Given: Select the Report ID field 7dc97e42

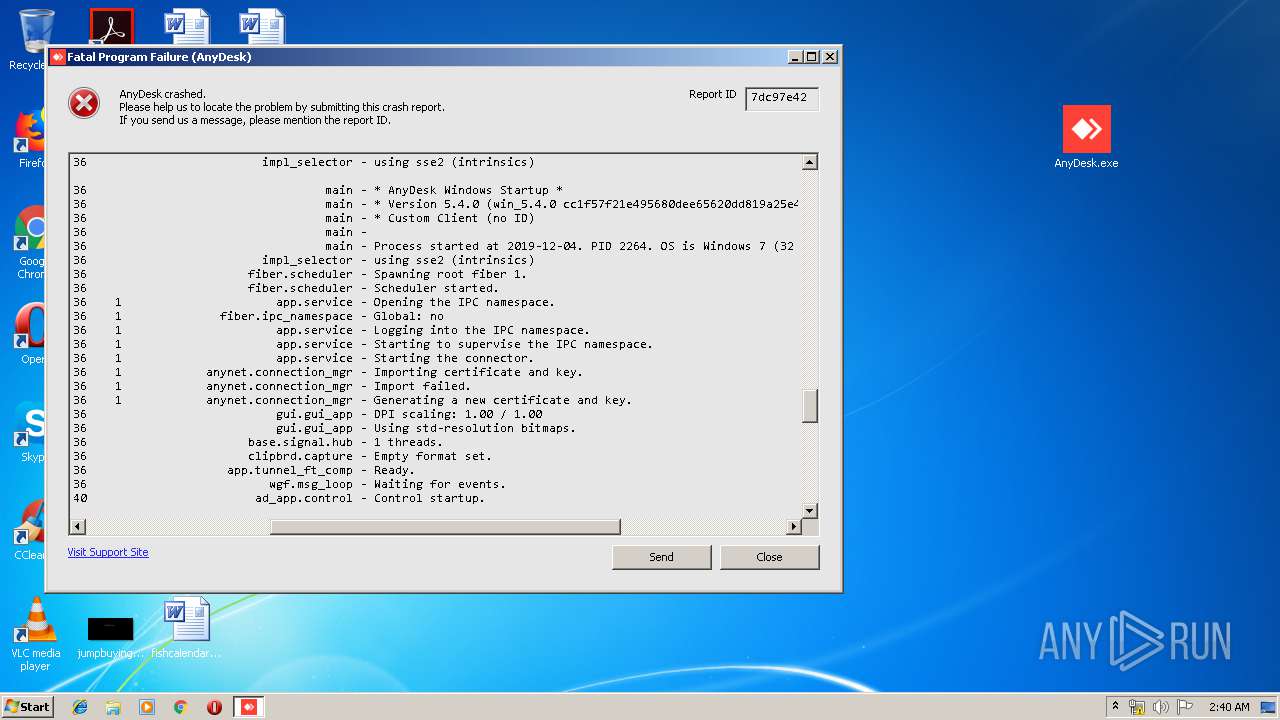Looking at the screenshot, I should pyautogui.click(x=782, y=98).
